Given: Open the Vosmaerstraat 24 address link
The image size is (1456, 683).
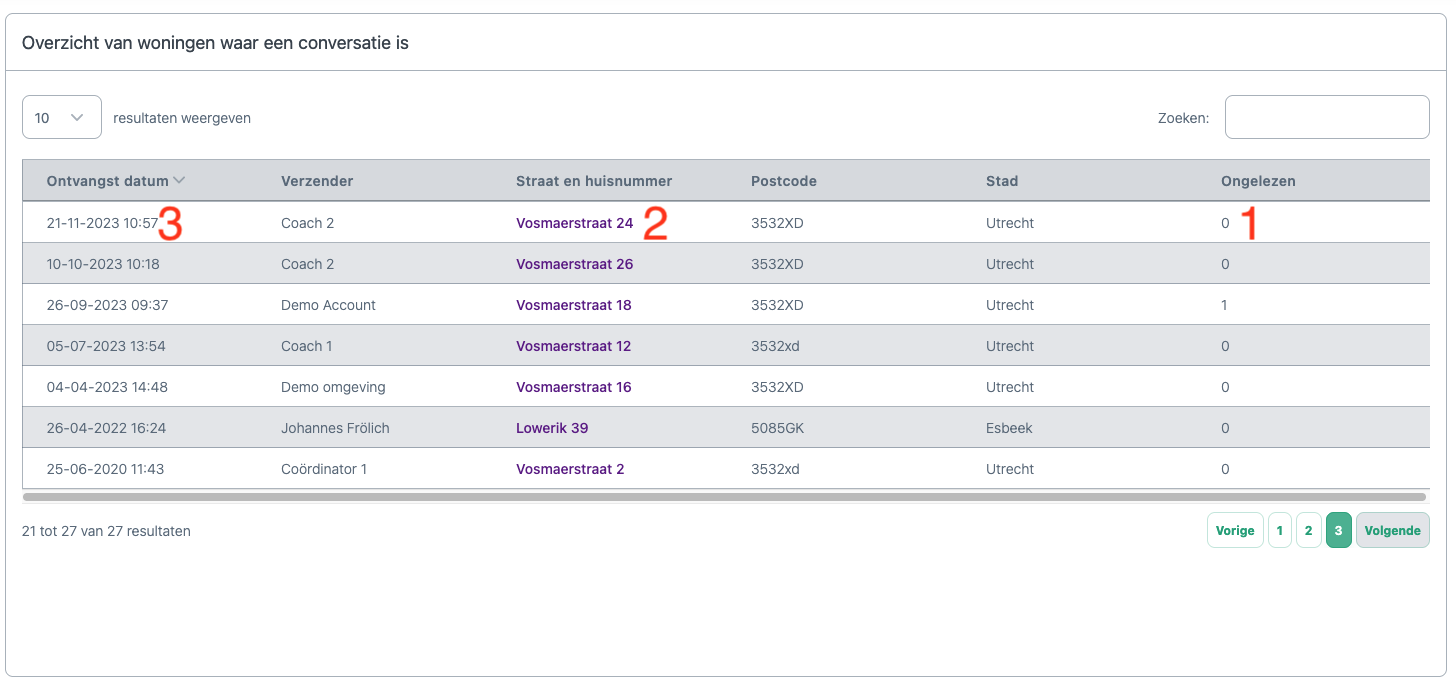Looking at the screenshot, I should 574,223.
